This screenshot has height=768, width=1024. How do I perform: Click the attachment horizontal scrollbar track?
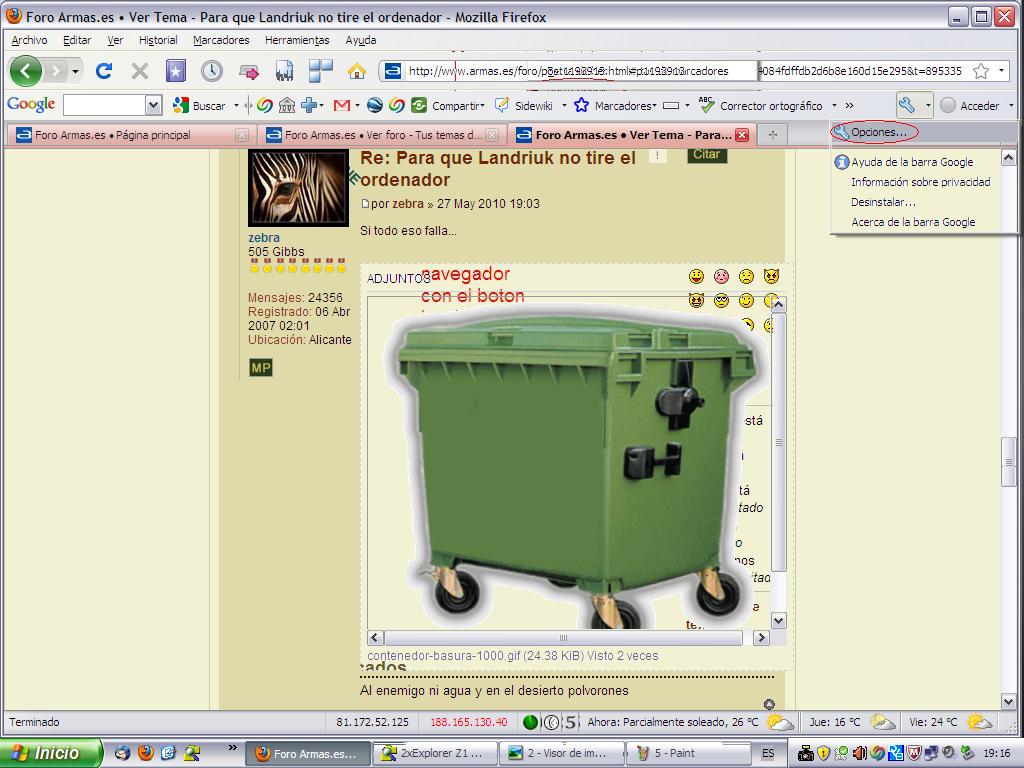(x=564, y=637)
